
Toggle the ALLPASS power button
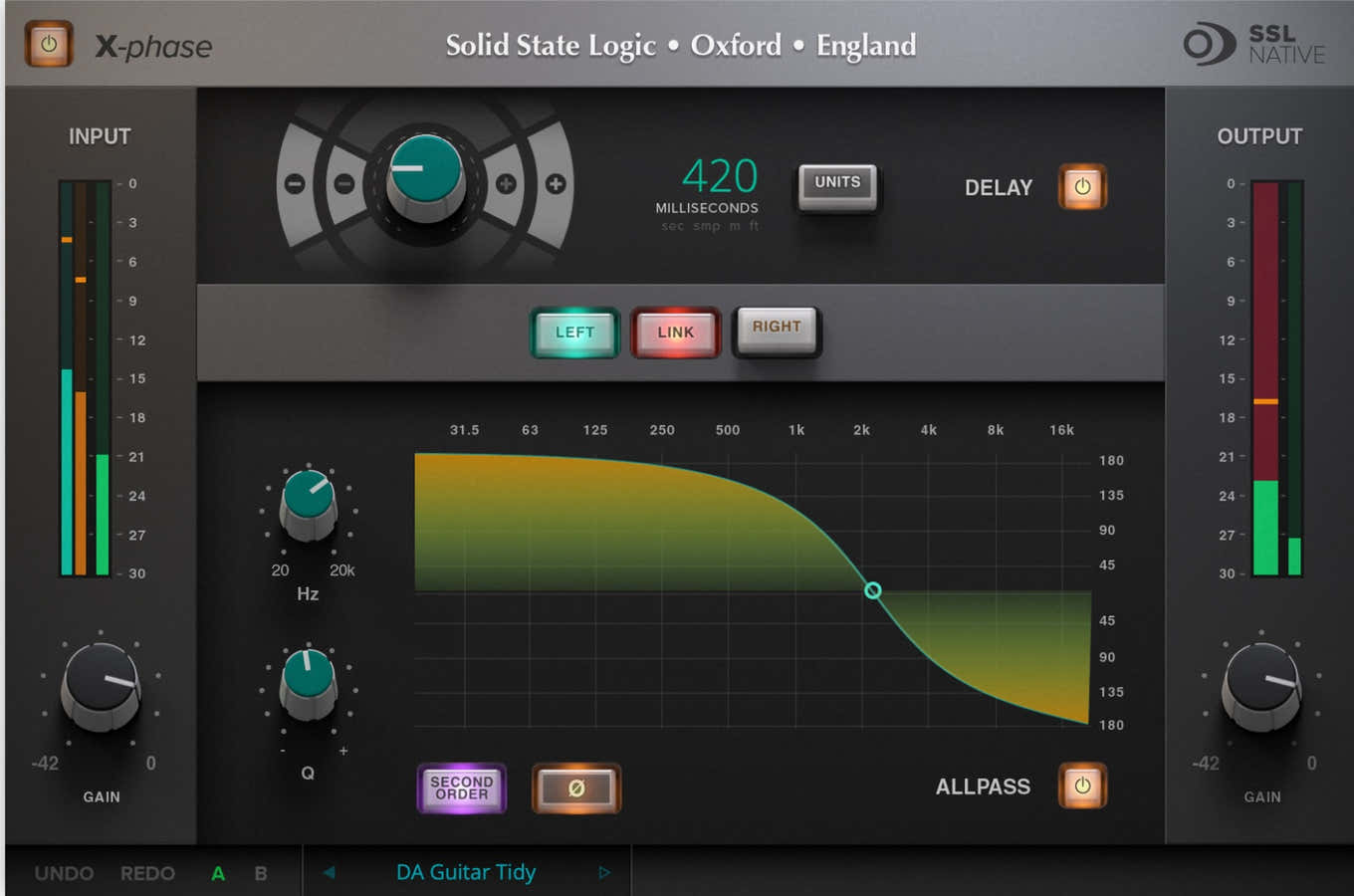1082,785
